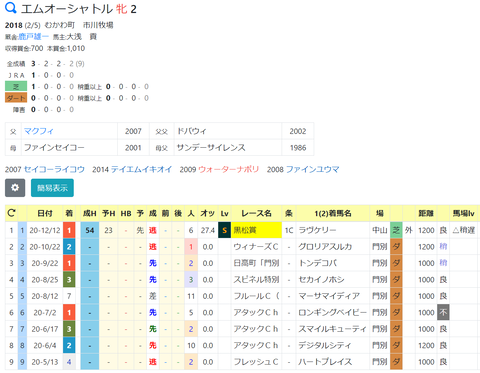Click the 成H column header

click(90, 213)
